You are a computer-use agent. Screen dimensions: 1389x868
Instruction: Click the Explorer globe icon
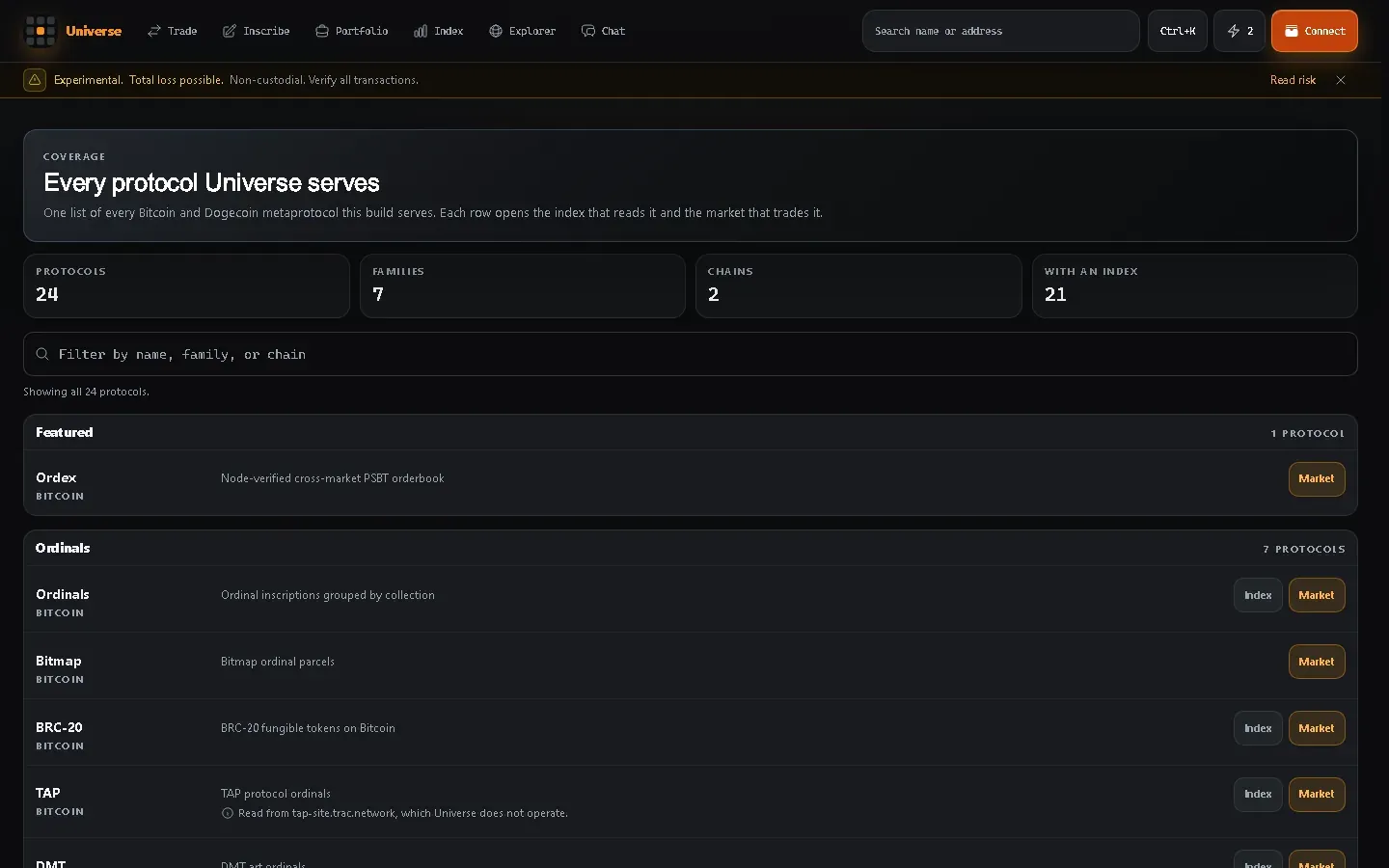coord(496,31)
